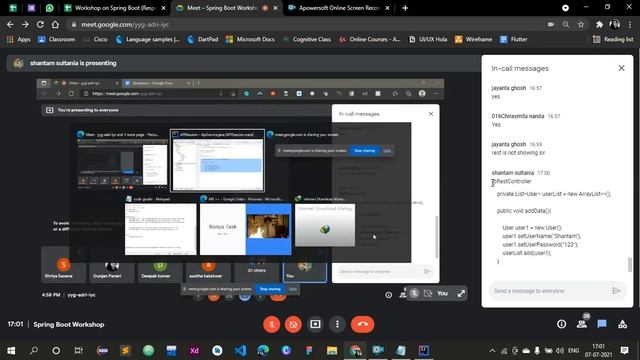Click the Chrome home button

tap(56, 24)
